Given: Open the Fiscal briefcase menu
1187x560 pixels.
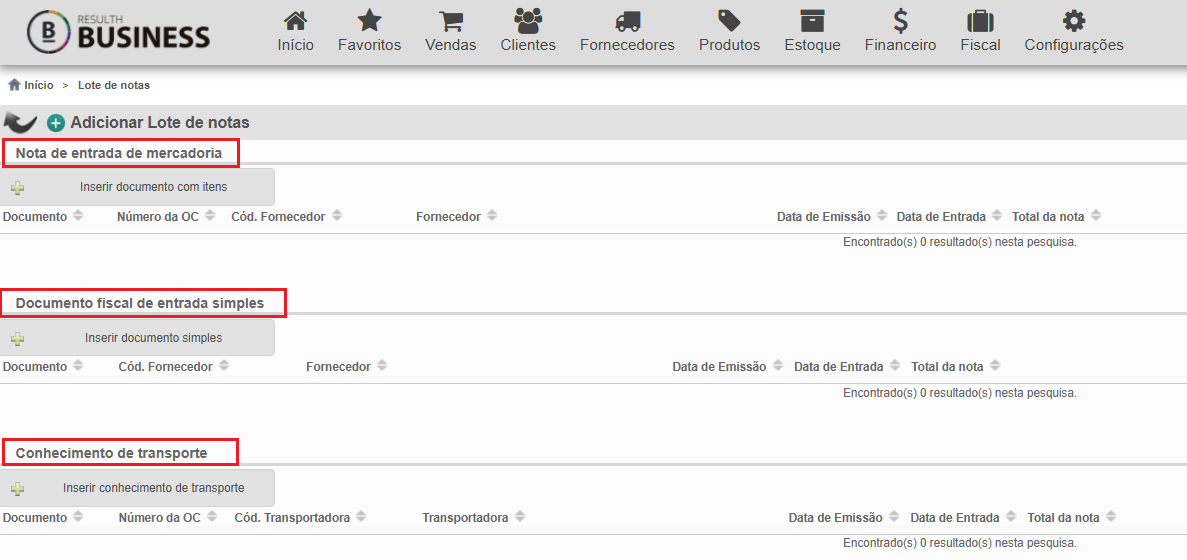Looking at the screenshot, I should point(980,31).
